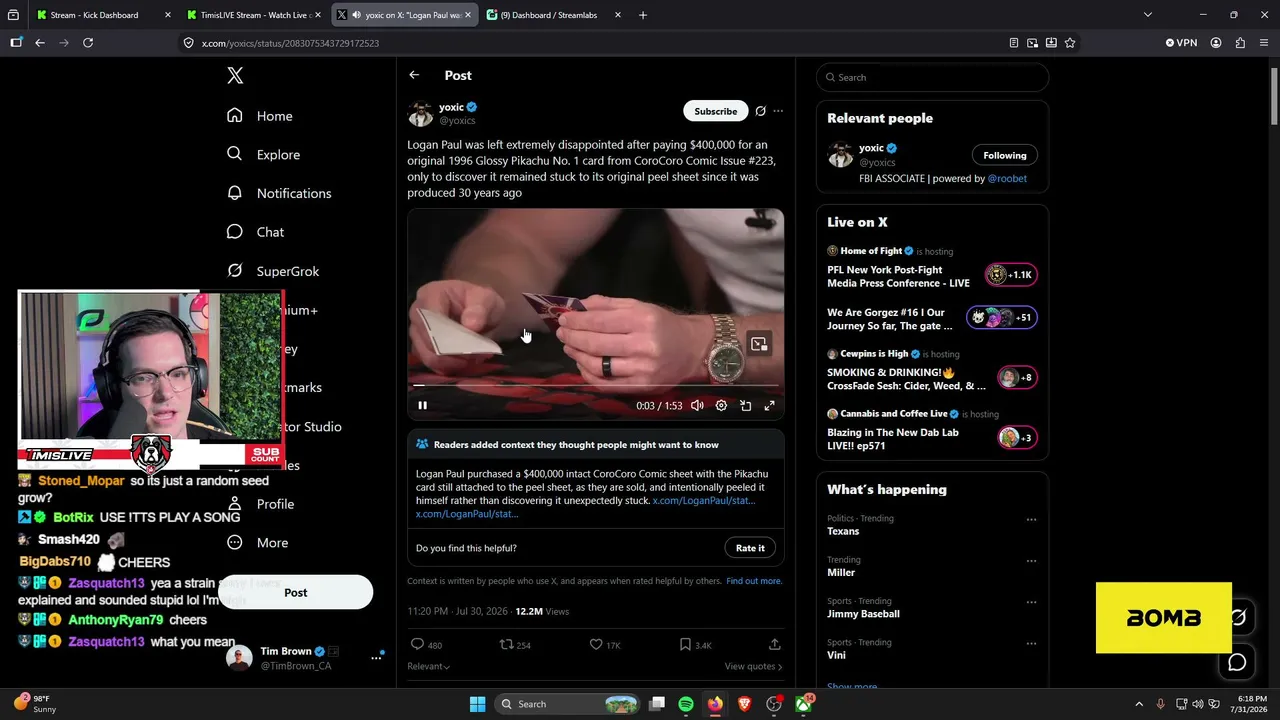1280x720 pixels.
Task: Open the ellipsis menu for Texans trend
Action: point(1031,520)
